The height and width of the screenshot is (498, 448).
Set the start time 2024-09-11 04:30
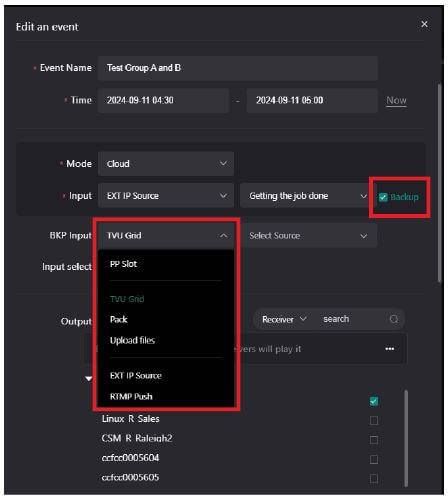point(163,100)
